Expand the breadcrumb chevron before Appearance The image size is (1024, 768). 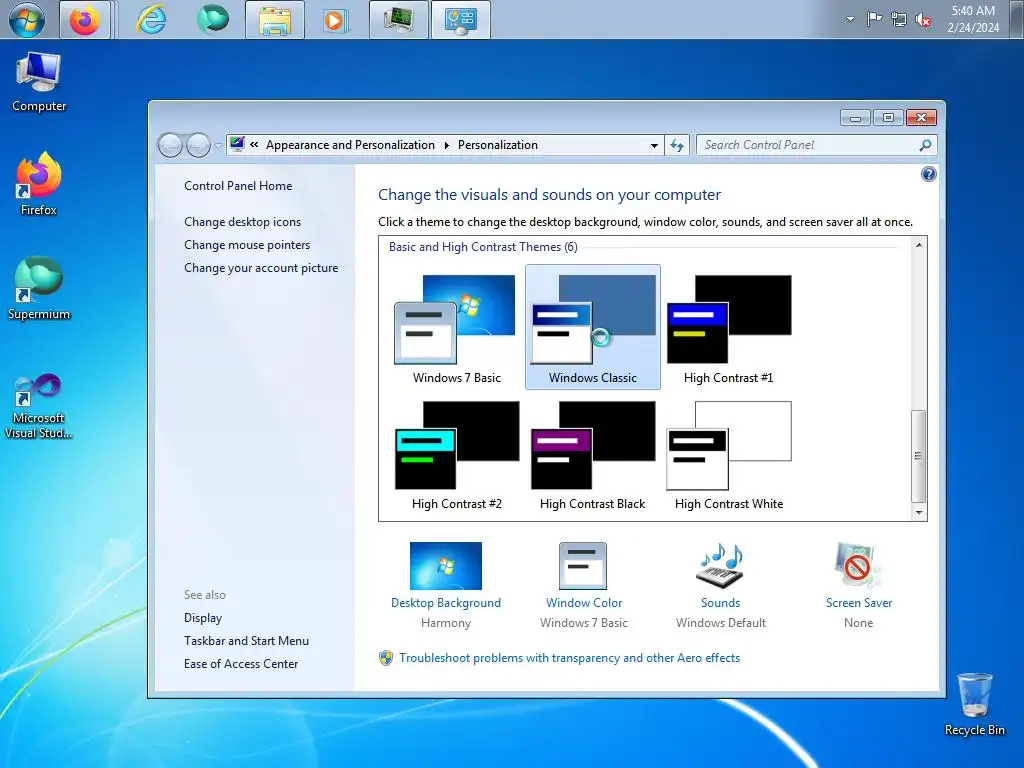click(x=254, y=145)
